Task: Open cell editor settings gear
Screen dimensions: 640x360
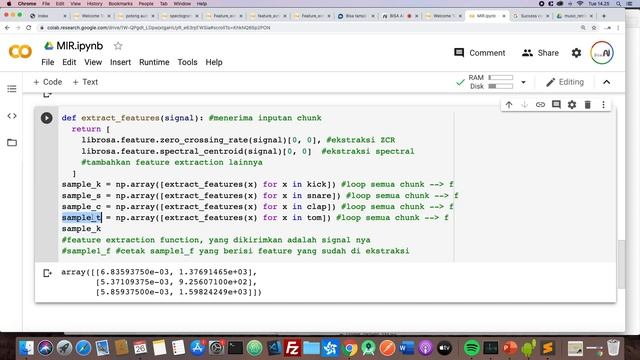Action: (x=572, y=105)
